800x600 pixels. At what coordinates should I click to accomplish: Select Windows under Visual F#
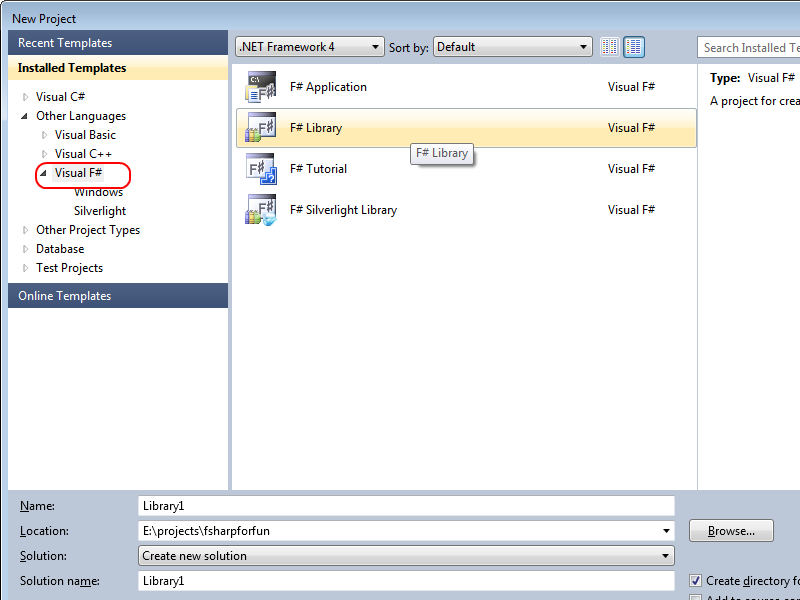pos(98,192)
